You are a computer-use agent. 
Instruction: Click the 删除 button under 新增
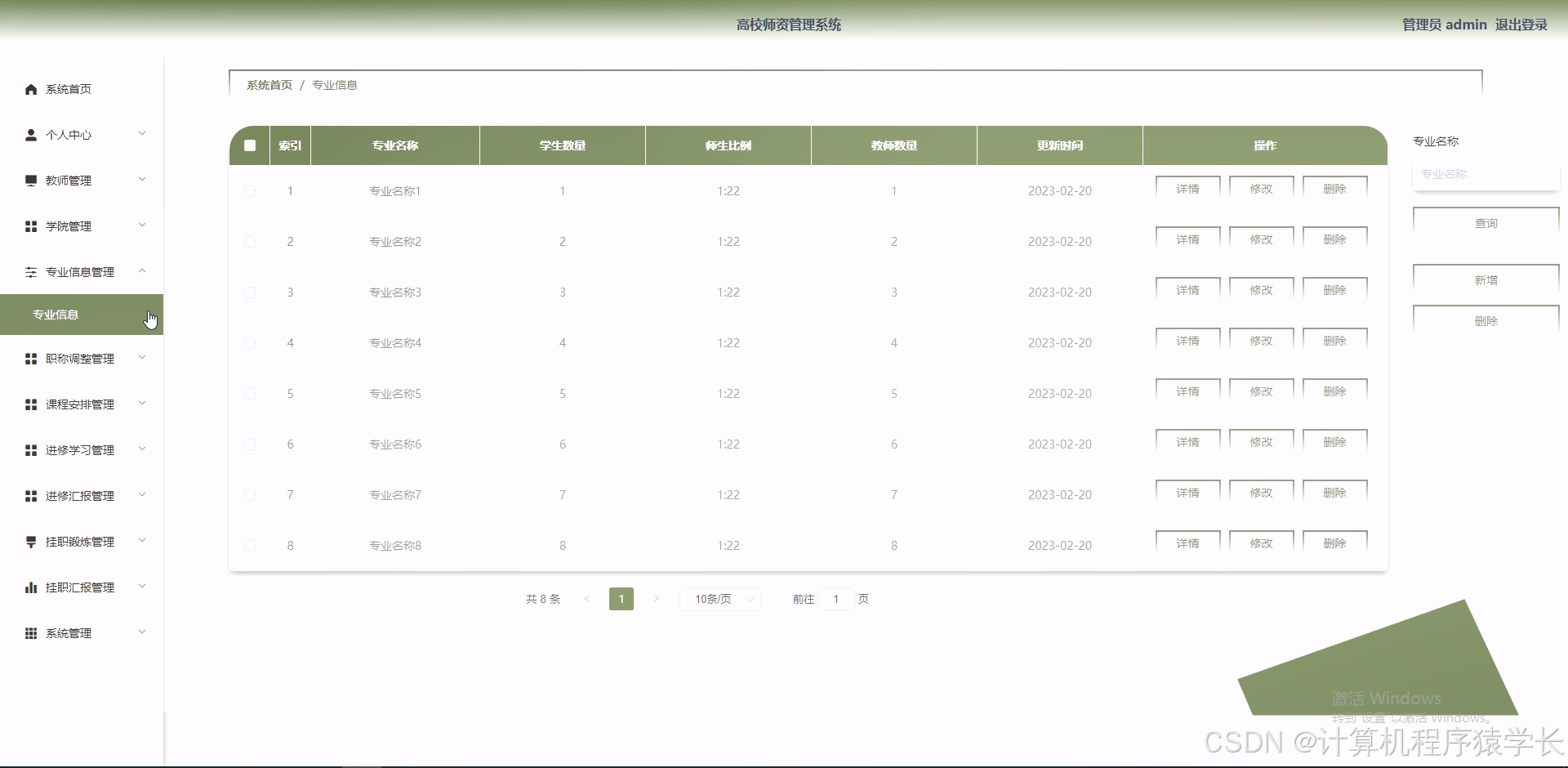coord(1486,321)
